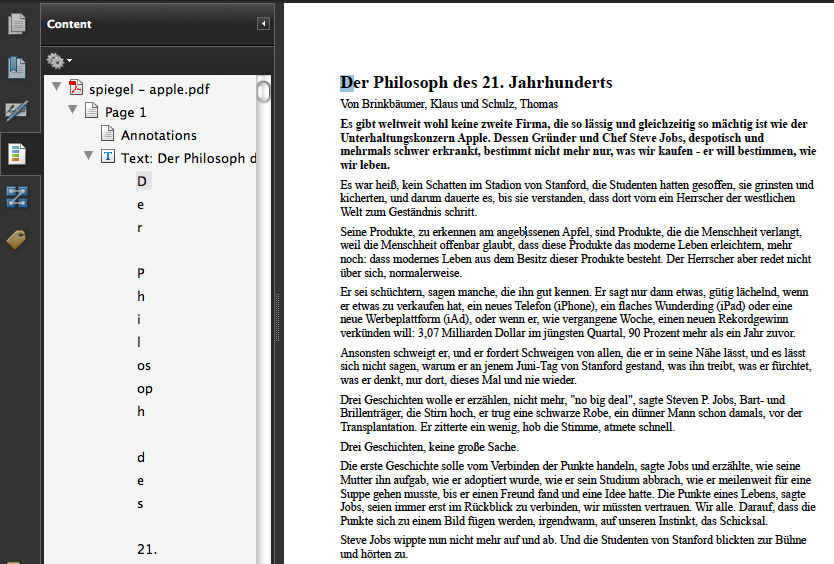The image size is (834, 564).
Task: Select the '21.' content item
Action: [x=147, y=549]
